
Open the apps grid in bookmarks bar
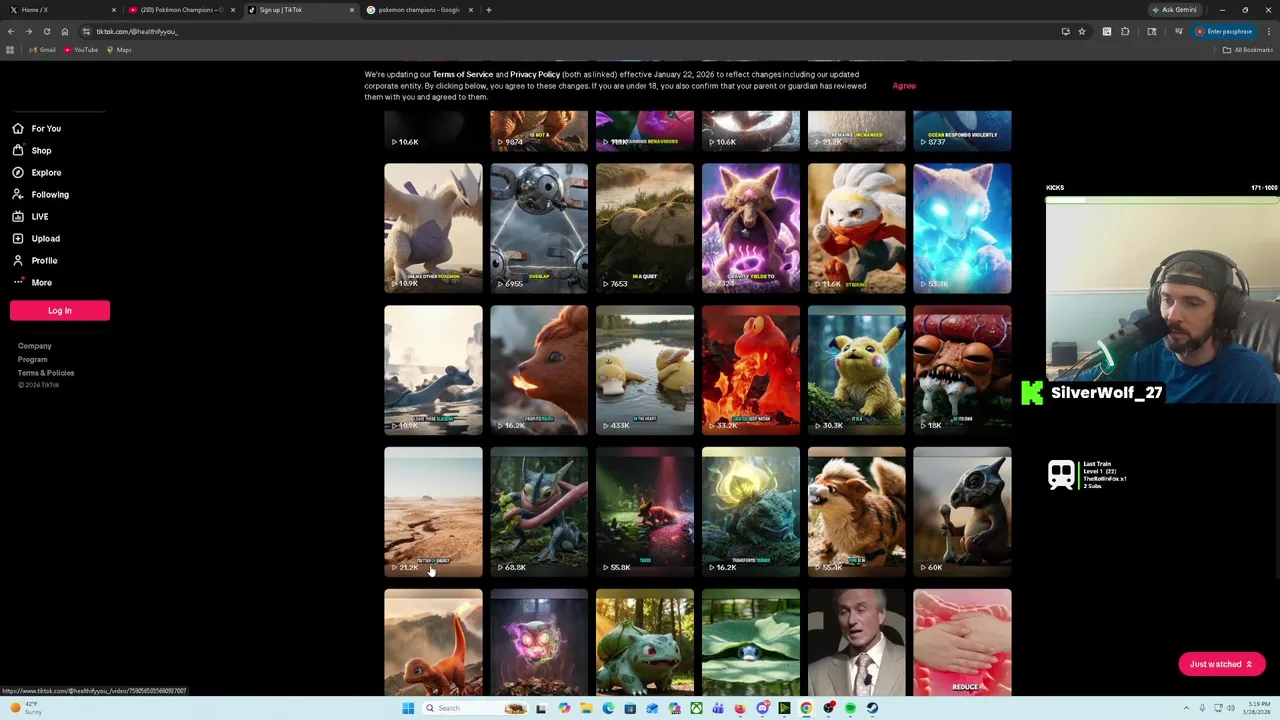tap(10, 50)
